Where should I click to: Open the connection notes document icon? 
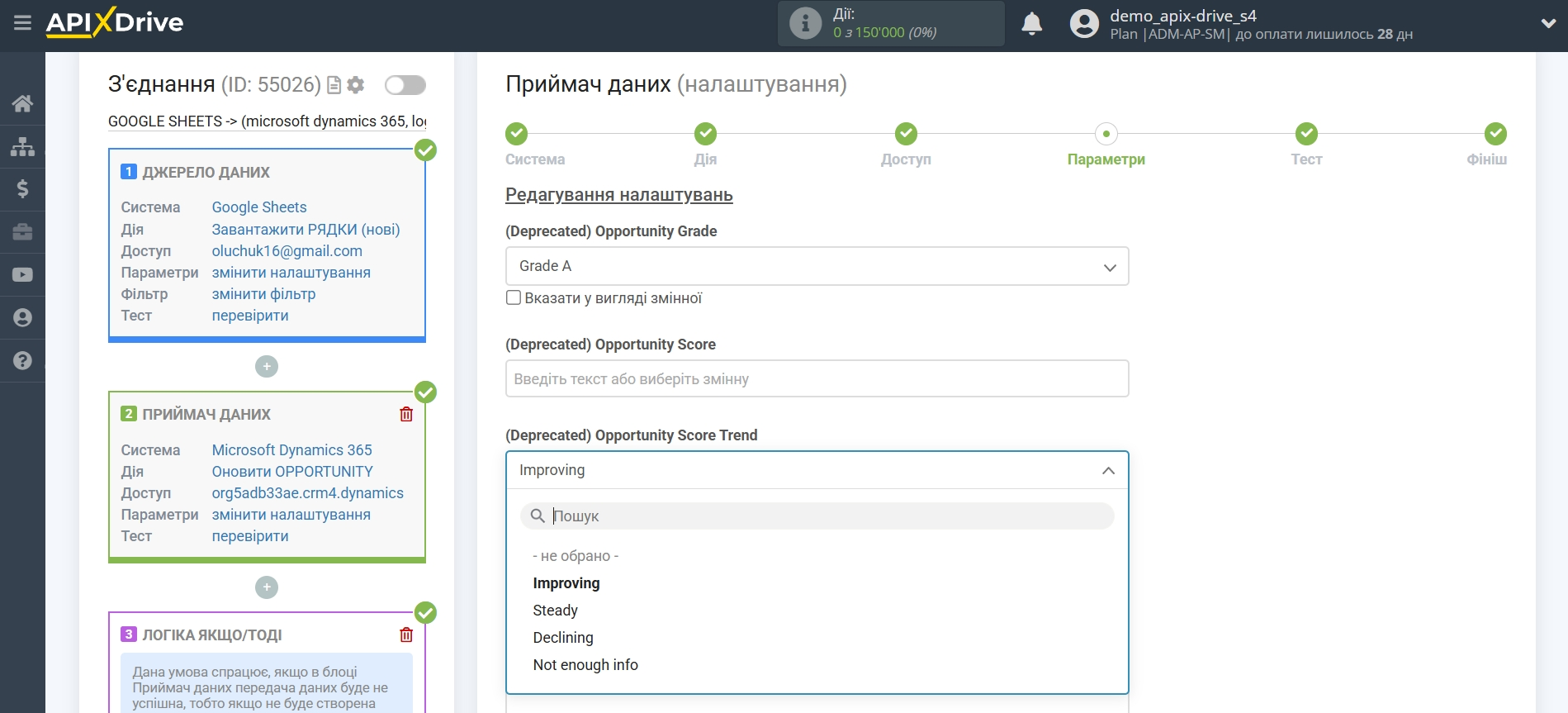coord(334,84)
